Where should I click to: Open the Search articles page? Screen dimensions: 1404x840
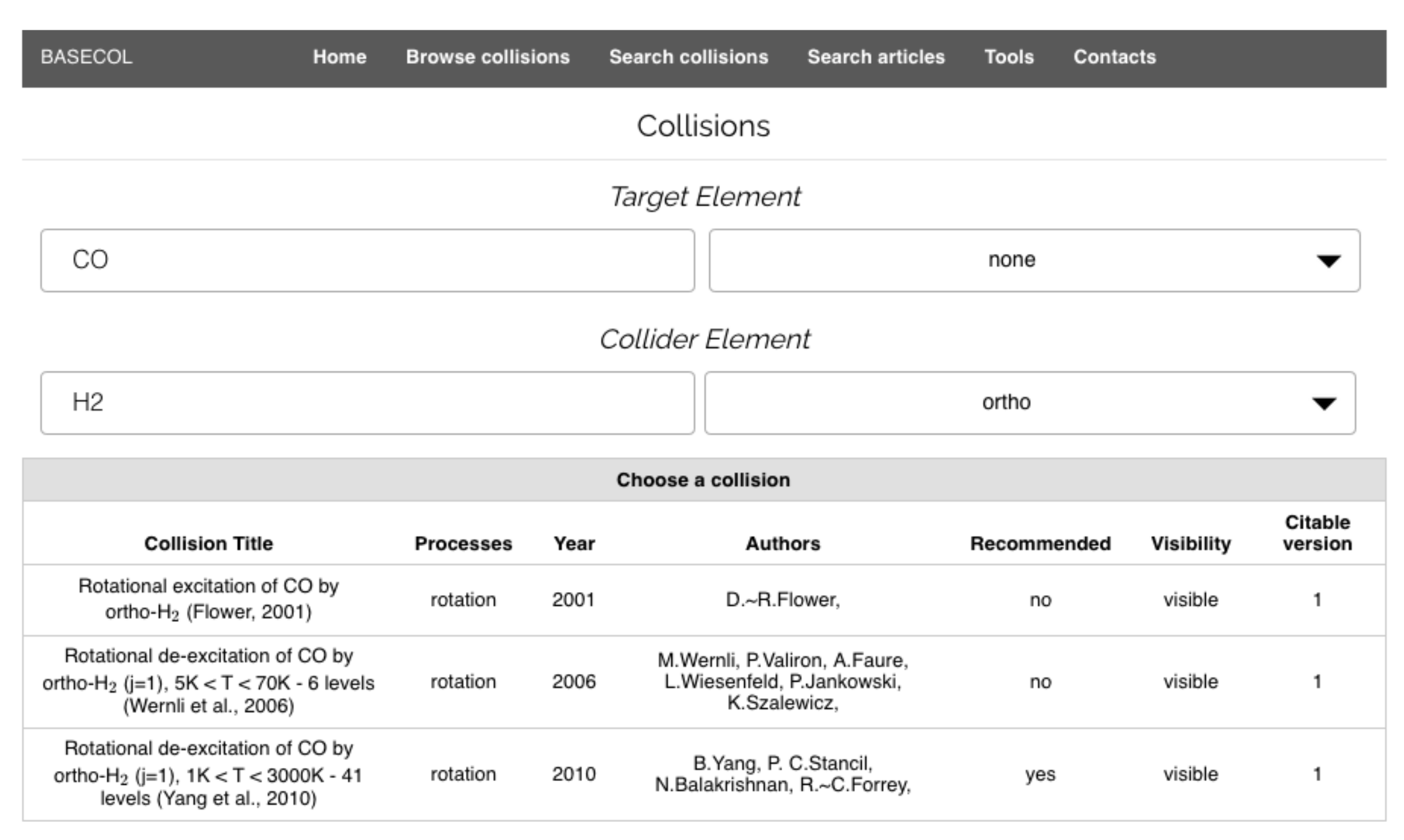pyautogui.click(x=876, y=57)
